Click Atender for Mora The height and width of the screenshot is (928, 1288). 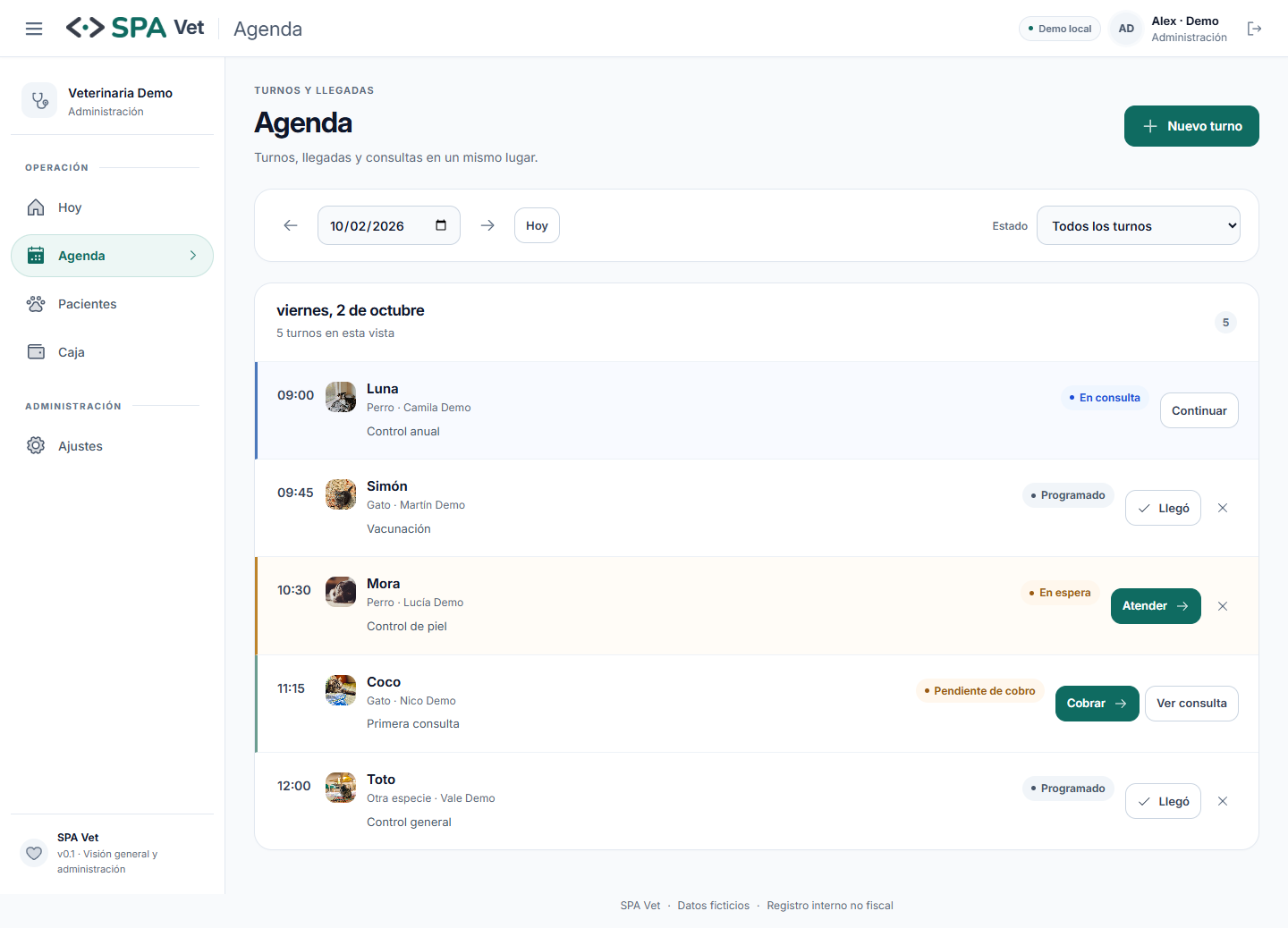[1156, 606]
